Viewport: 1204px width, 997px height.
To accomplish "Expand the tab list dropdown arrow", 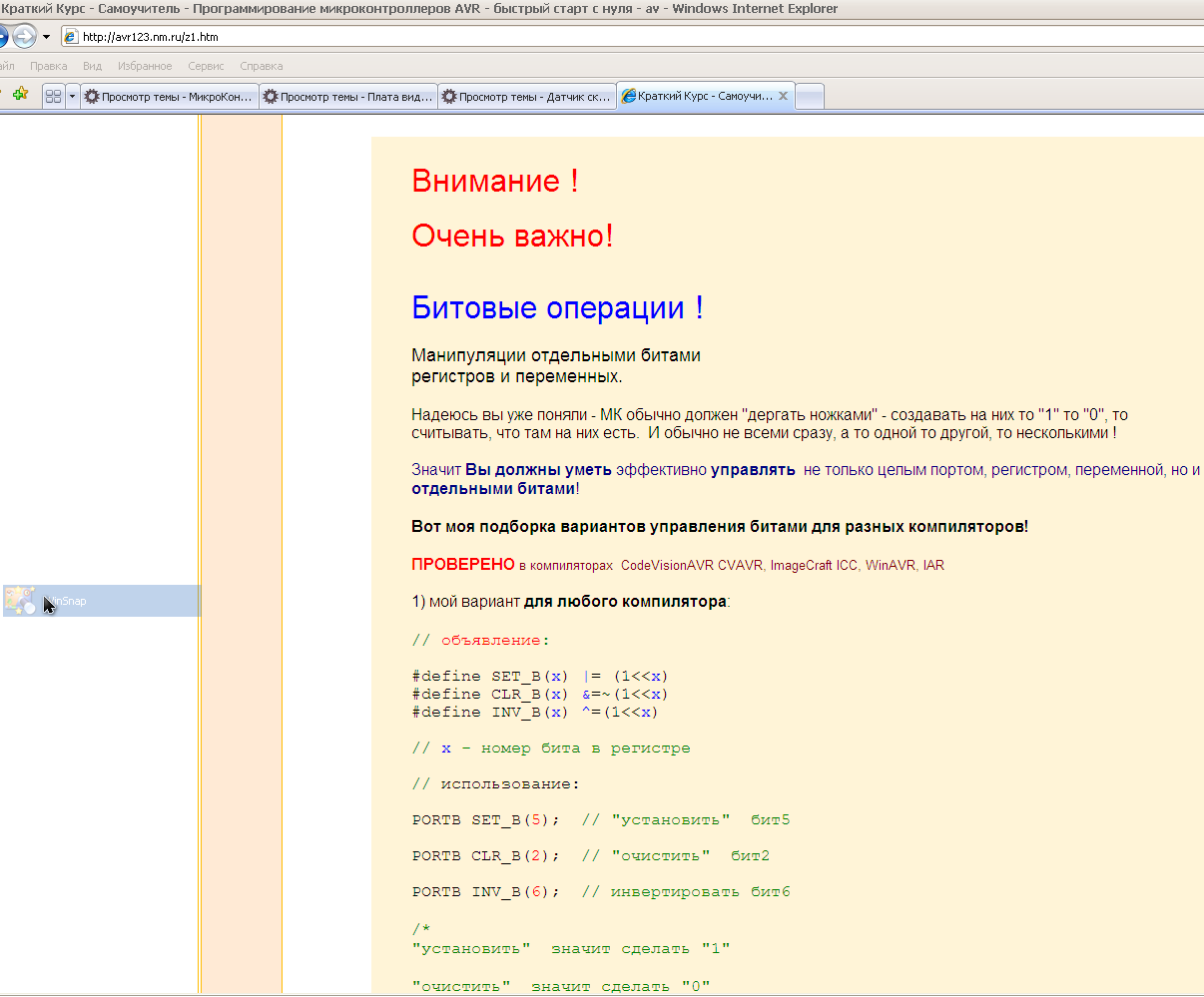I will point(72,97).
